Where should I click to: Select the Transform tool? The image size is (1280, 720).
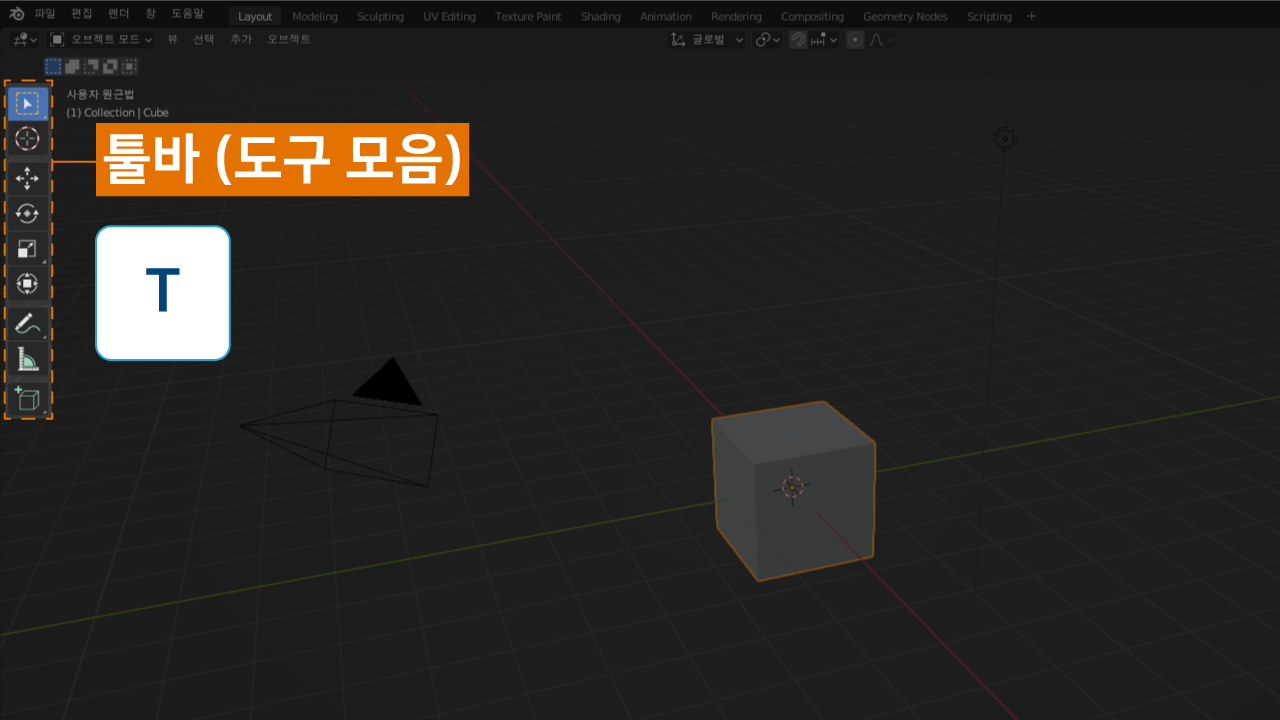click(x=28, y=284)
